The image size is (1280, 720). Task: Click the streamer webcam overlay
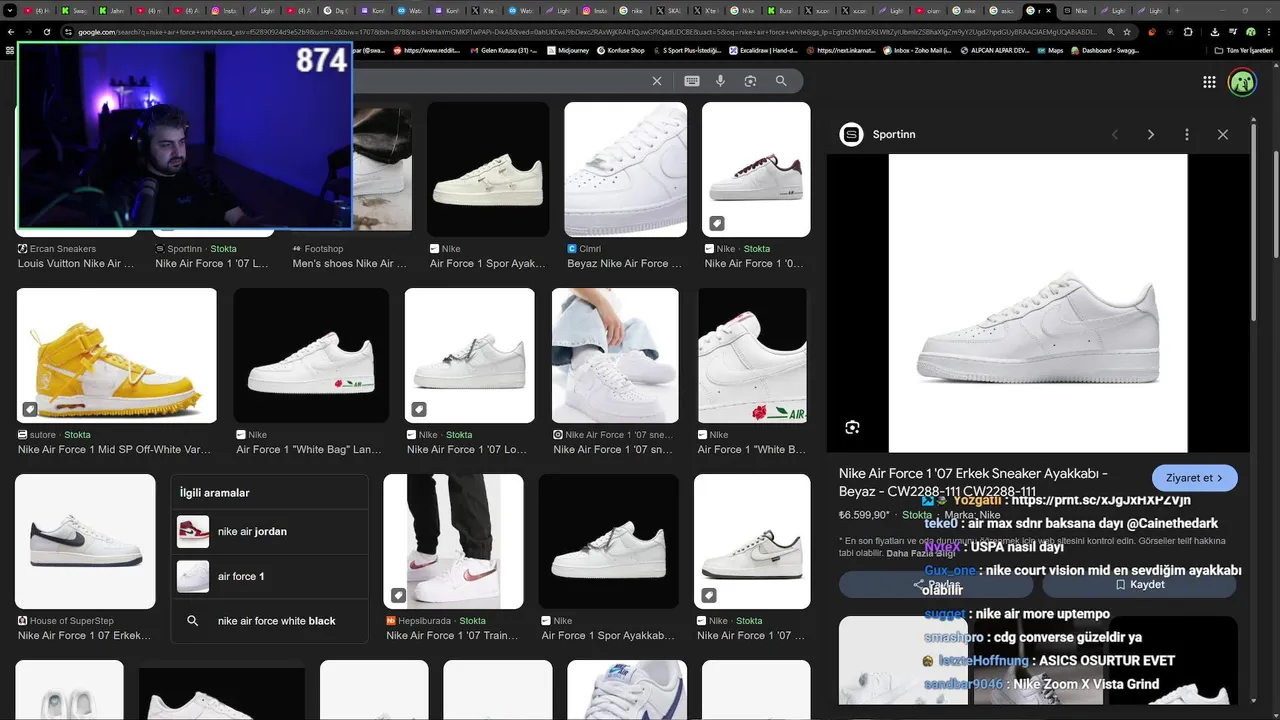[x=184, y=135]
